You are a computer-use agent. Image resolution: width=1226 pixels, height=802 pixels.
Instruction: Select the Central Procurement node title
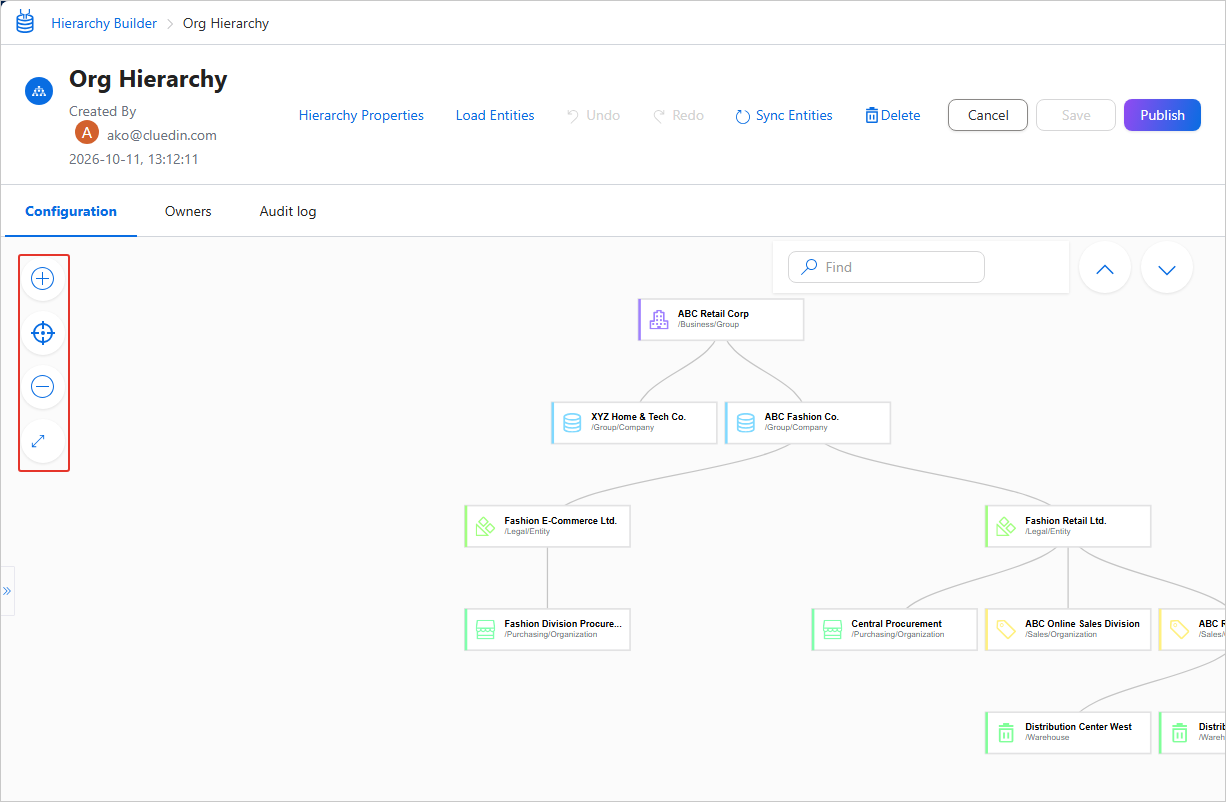pos(897,624)
